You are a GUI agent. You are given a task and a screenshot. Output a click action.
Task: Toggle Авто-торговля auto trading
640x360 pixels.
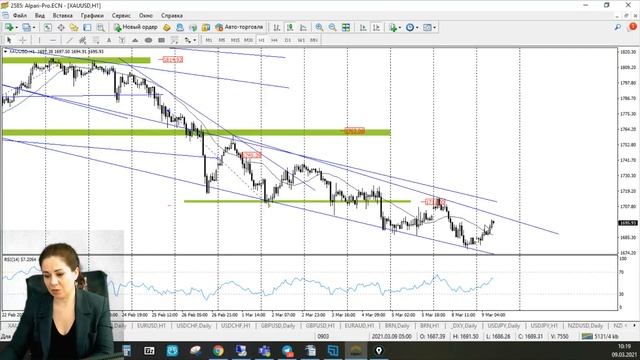click(239, 27)
